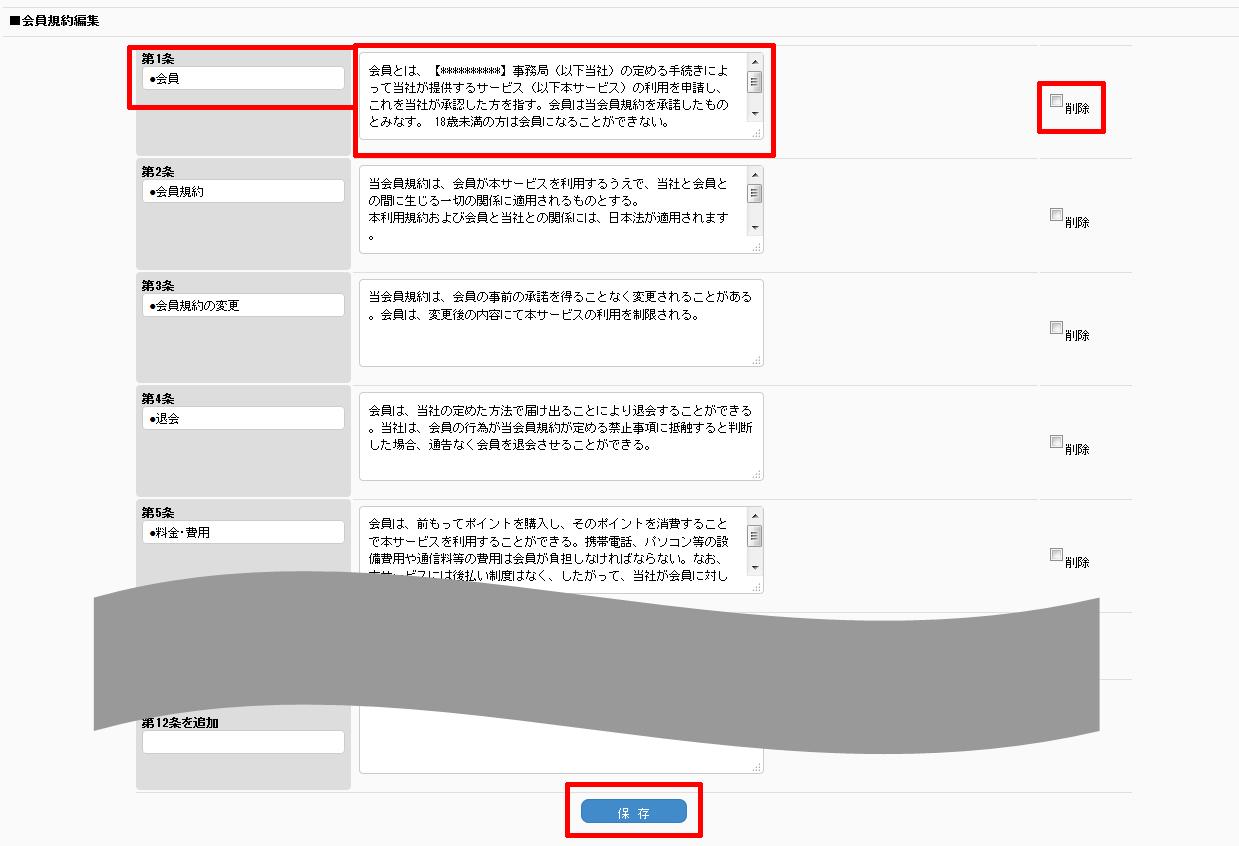This screenshot has height=846, width=1239.
Task: Edit the 第5条 title field 料金･費用
Action: (x=243, y=532)
